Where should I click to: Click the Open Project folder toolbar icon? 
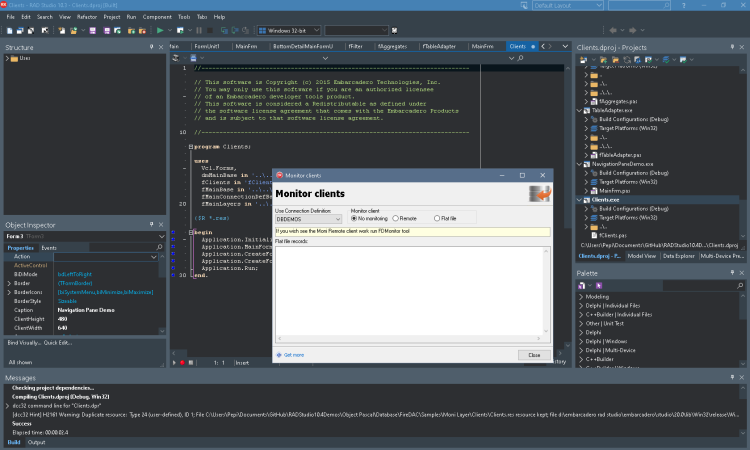[74, 31]
